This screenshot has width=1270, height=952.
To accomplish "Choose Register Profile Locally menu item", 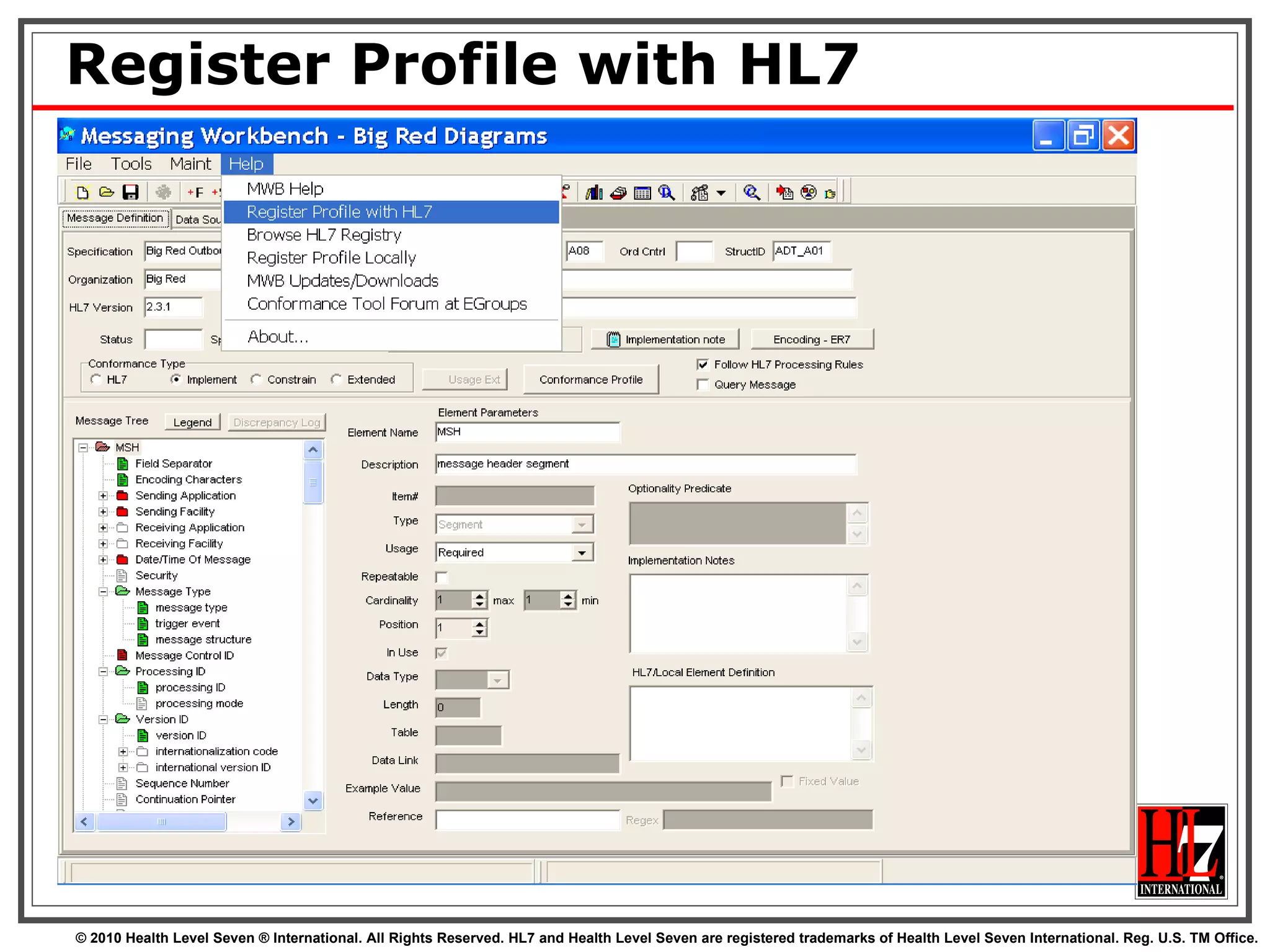I will coord(391,258).
